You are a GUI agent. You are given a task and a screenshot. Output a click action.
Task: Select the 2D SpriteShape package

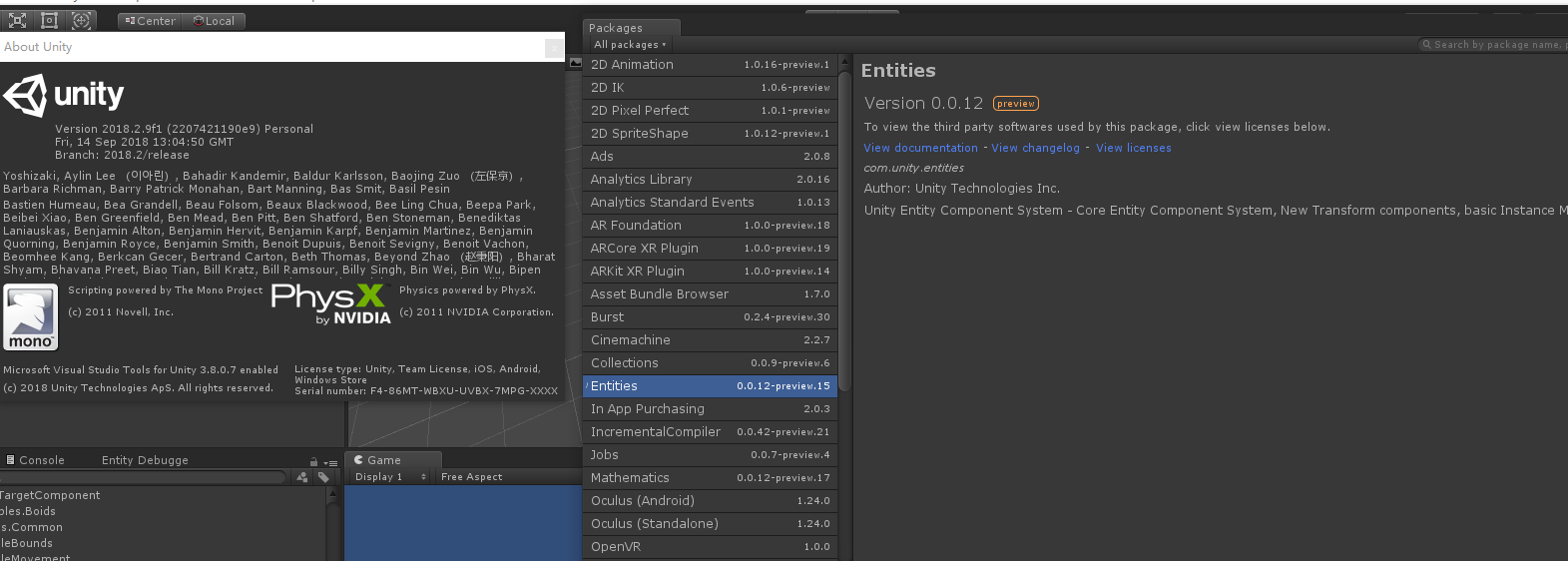click(x=710, y=134)
